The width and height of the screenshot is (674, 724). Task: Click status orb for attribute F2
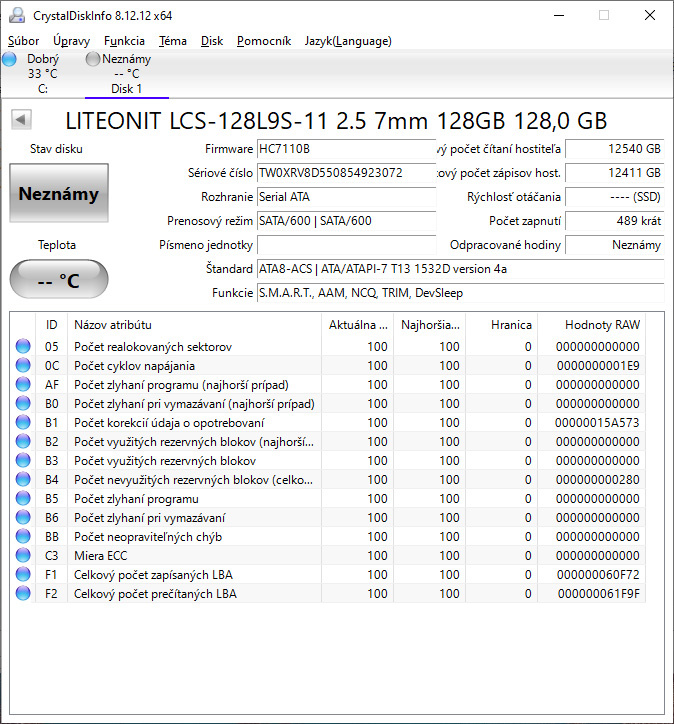[23, 593]
